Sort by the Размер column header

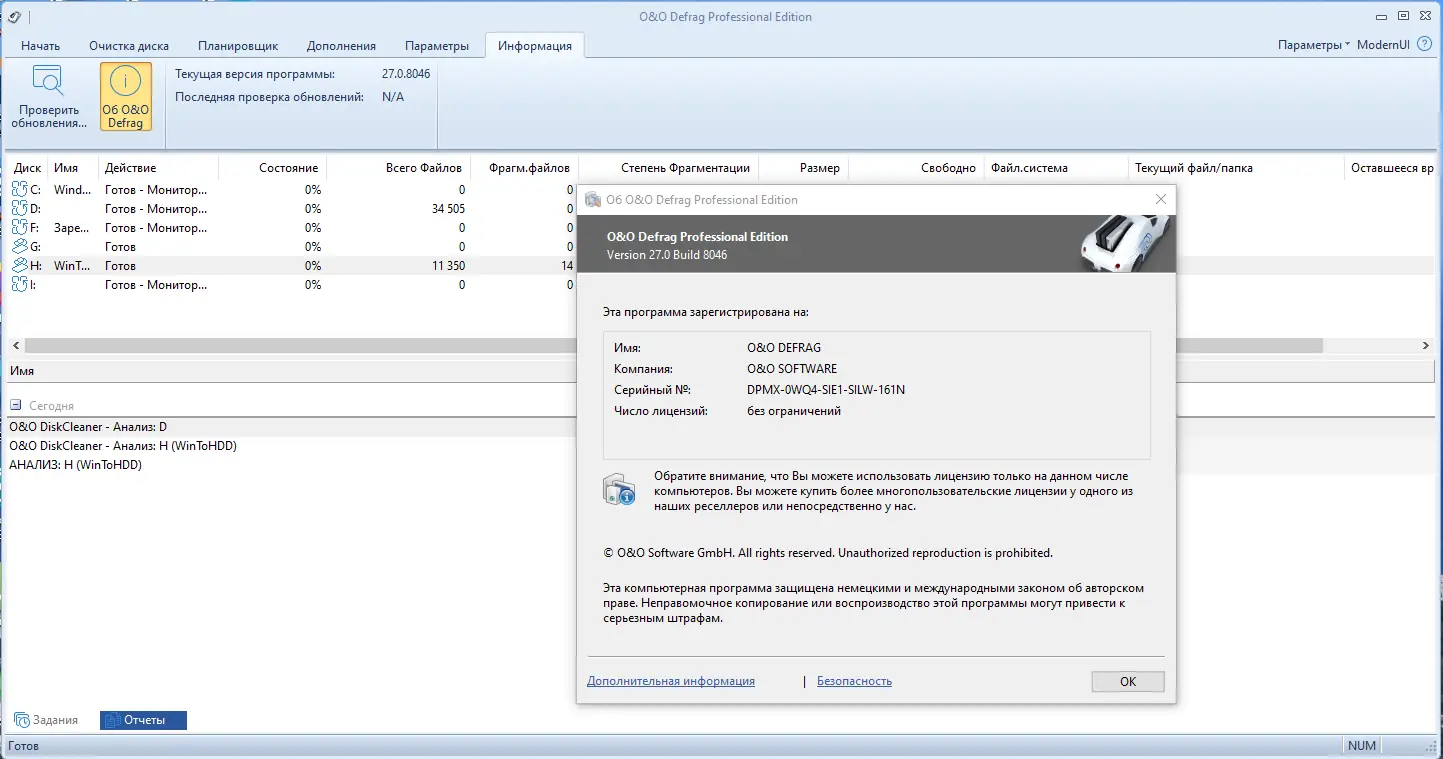pyautogui.click(x=804, y=168)
